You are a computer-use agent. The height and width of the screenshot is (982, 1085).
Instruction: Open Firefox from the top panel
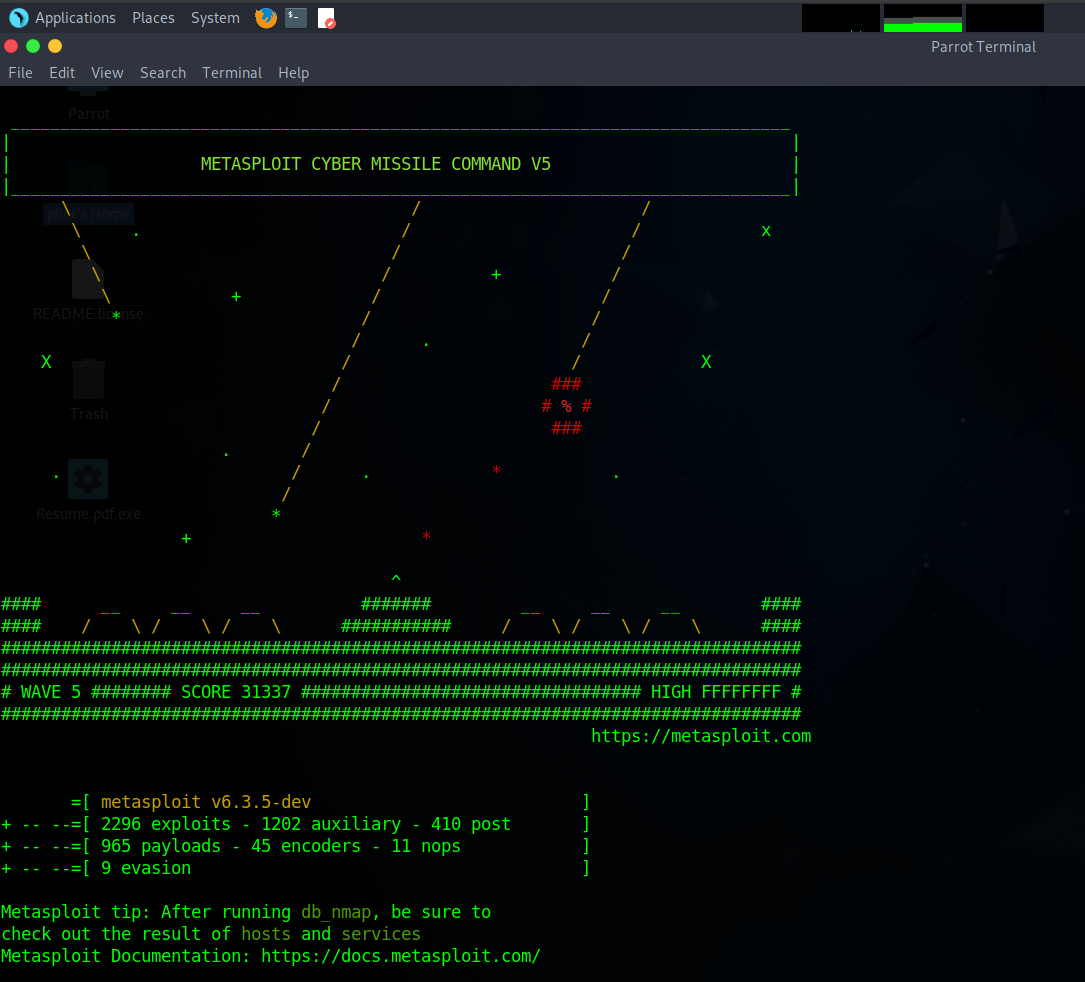pos(265,17)
